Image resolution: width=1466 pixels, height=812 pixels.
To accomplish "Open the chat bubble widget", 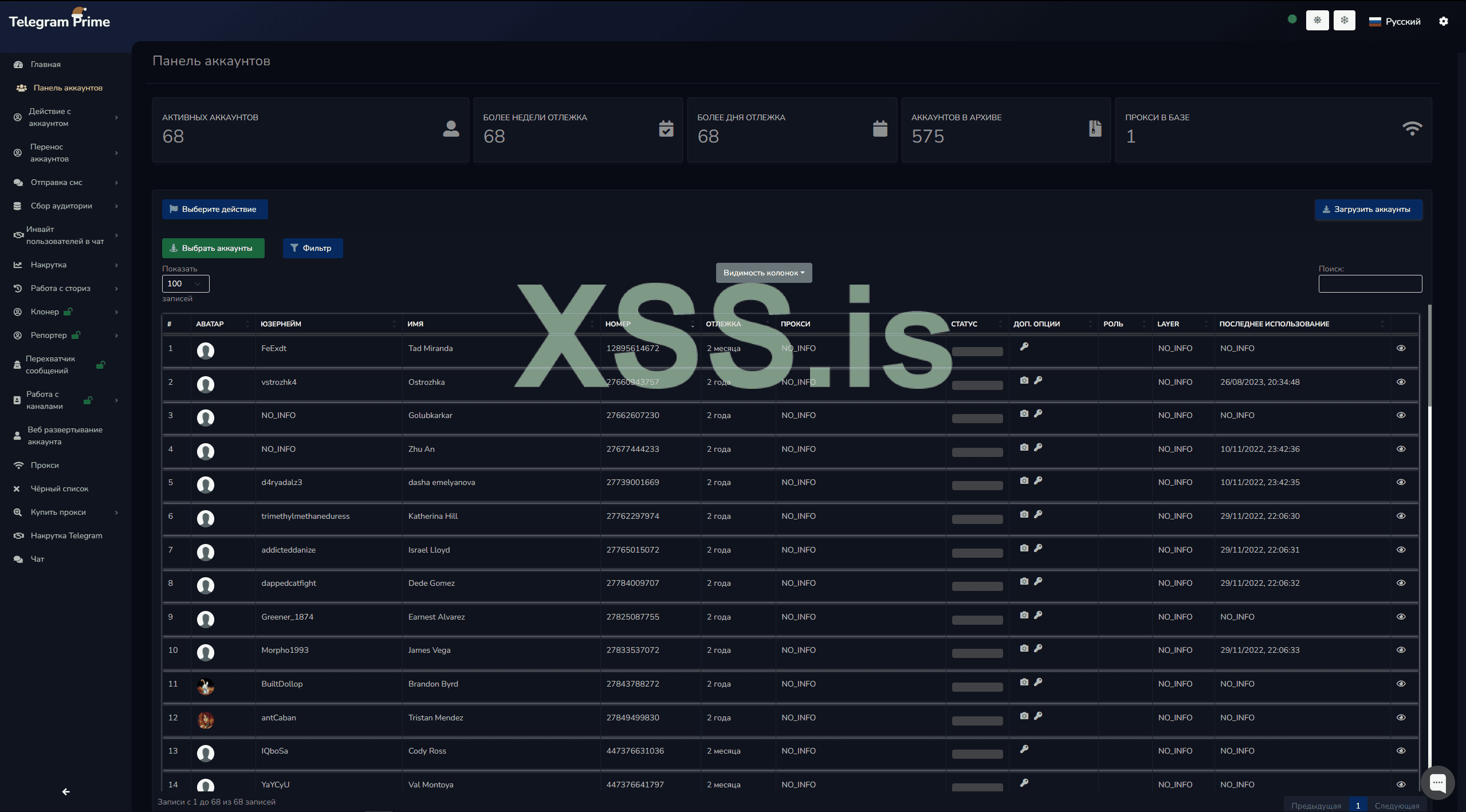I will click(x=1437, y=782).
